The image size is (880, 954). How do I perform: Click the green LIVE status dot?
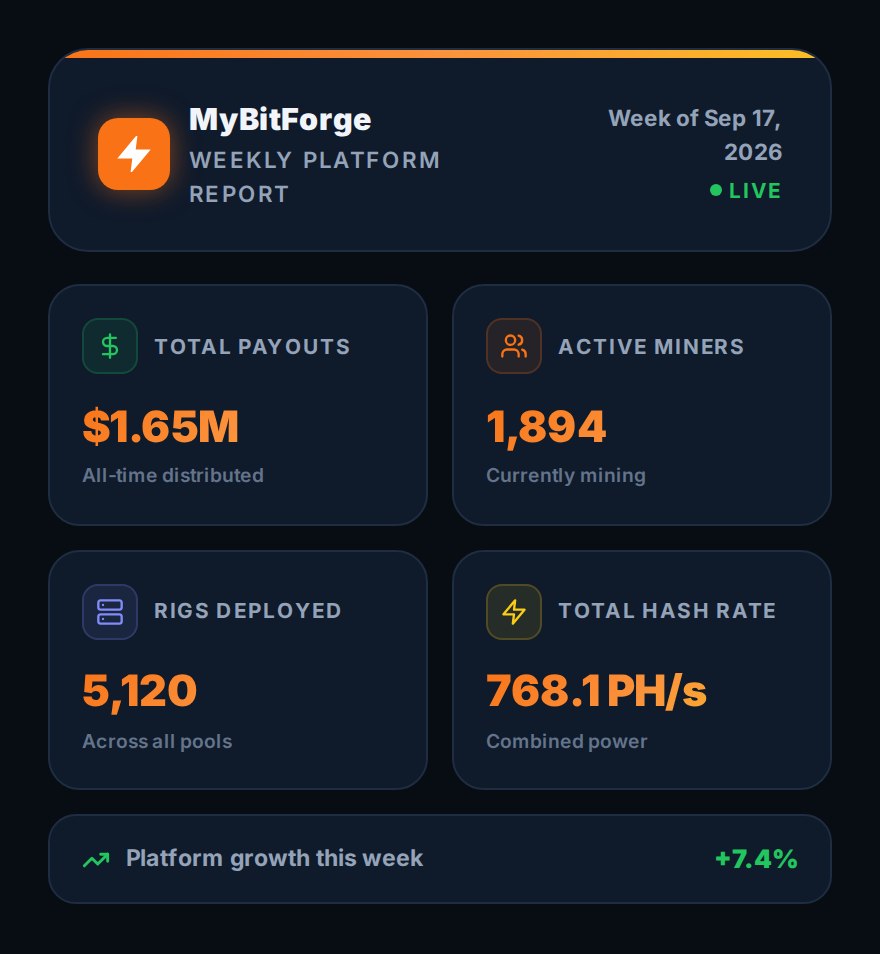point(716,190)
